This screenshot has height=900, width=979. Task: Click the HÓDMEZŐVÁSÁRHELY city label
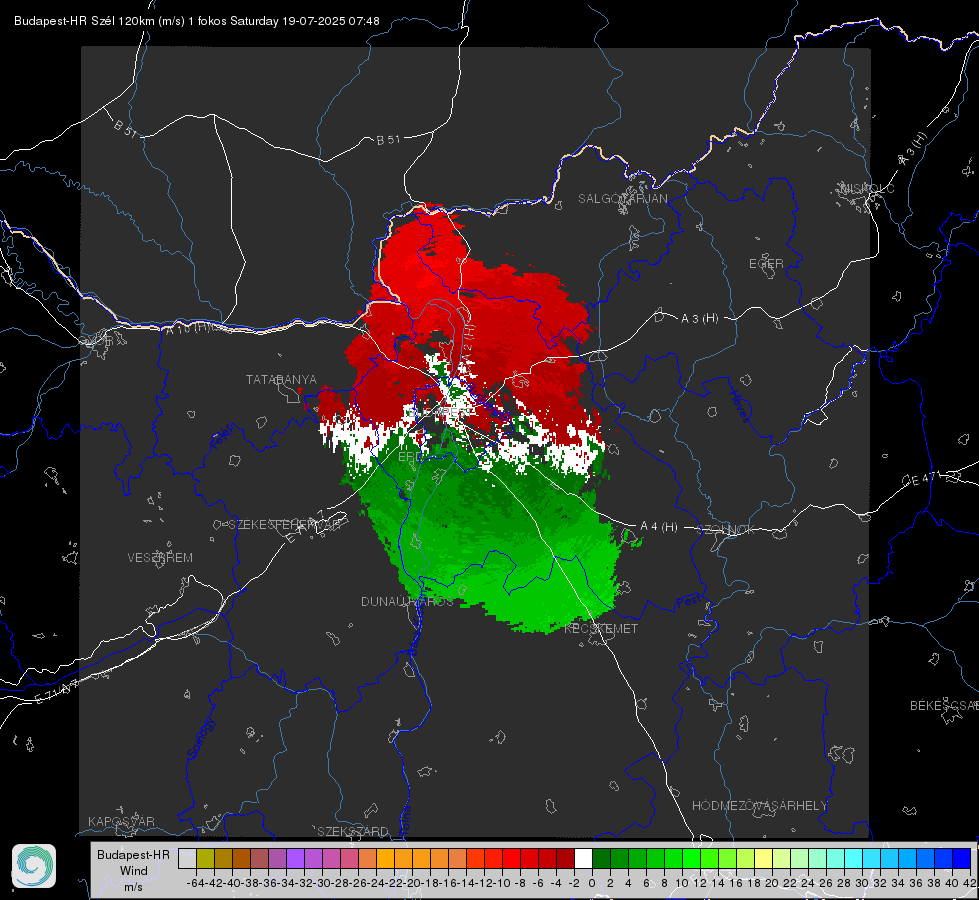pyautogui.click(x=759, y=806)
